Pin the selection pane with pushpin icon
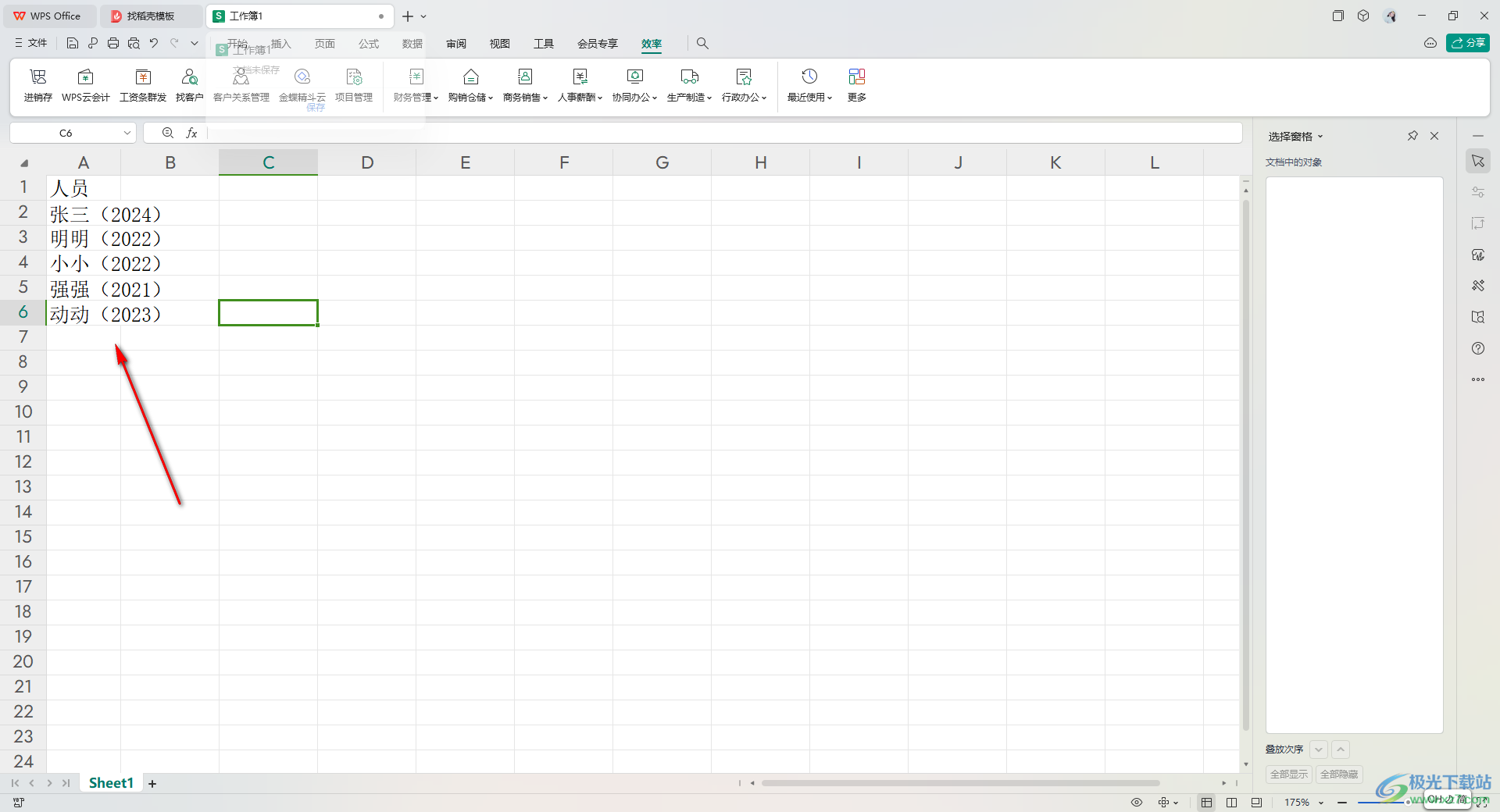This screenshot has height=812, width=1500. click(x=1412, y=136)
